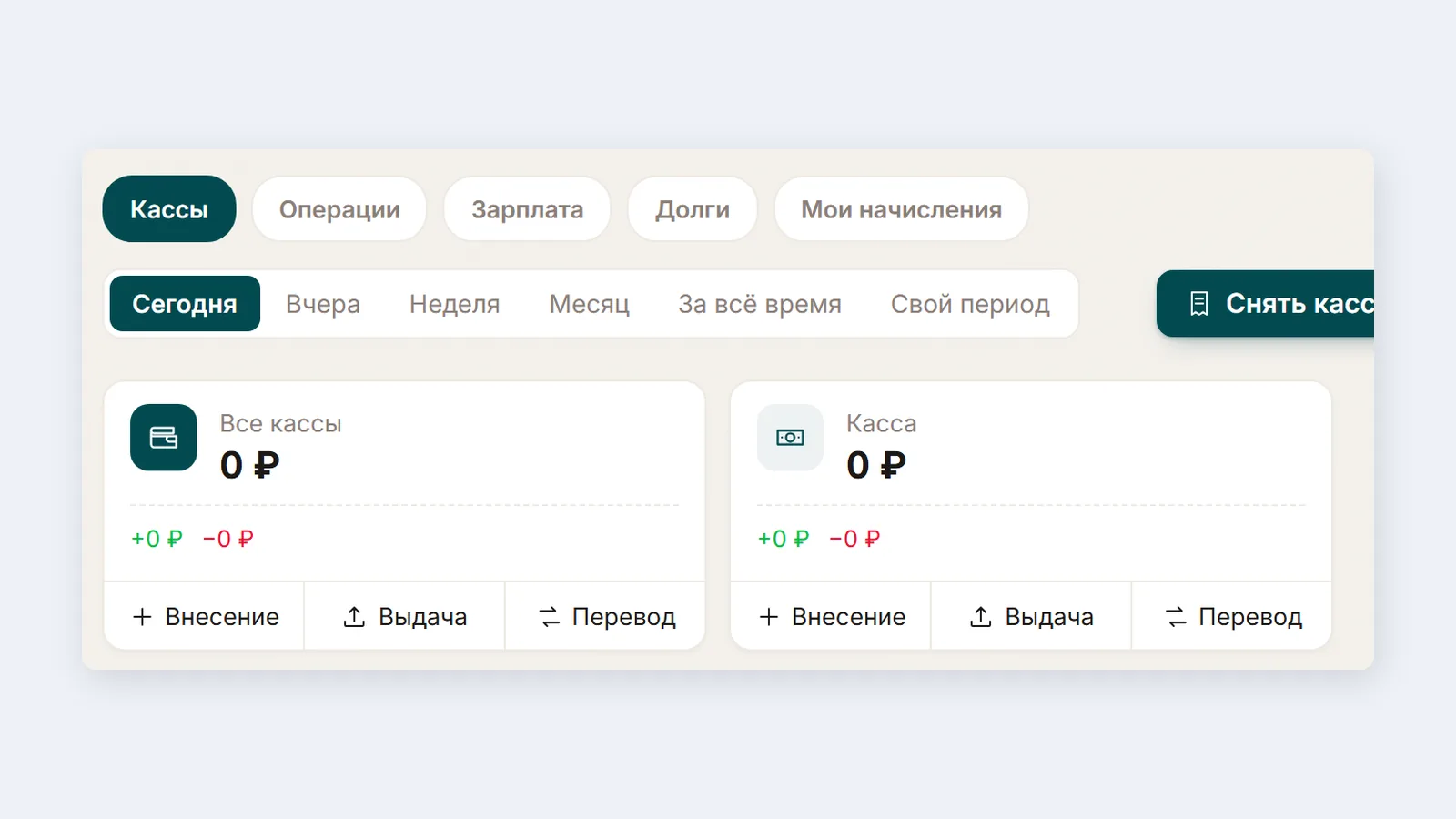Viewport: 1456px width, 819px height.
Task: Click Выдача in the Касса card
Action: [x=1031, y=617]
